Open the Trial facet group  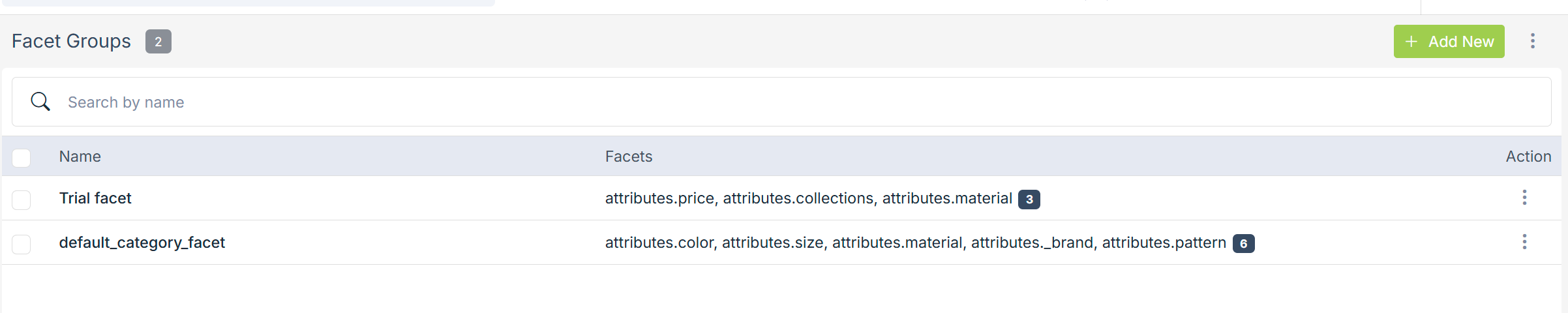(95, 198)
